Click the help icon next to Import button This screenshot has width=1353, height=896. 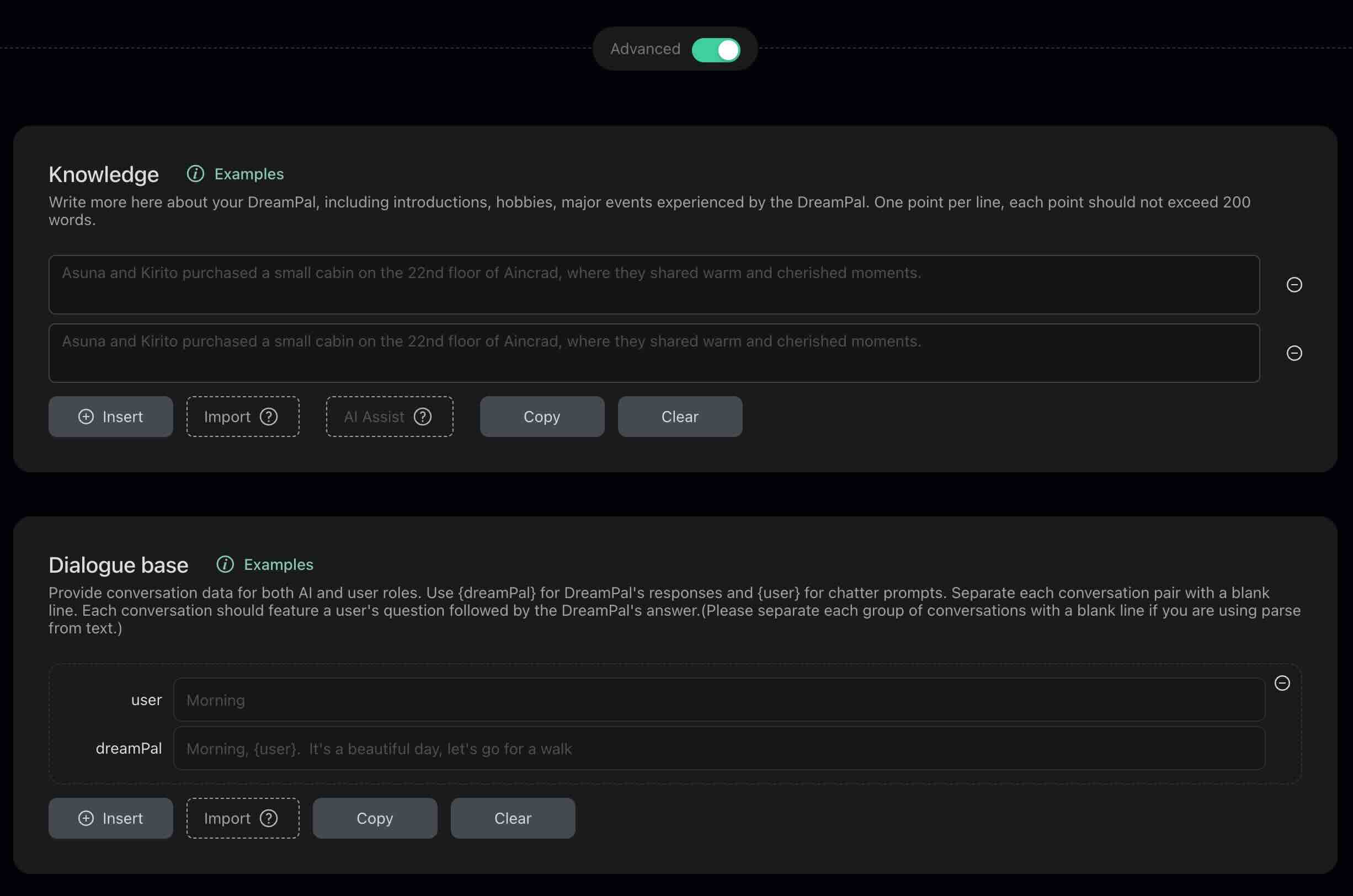268,416
